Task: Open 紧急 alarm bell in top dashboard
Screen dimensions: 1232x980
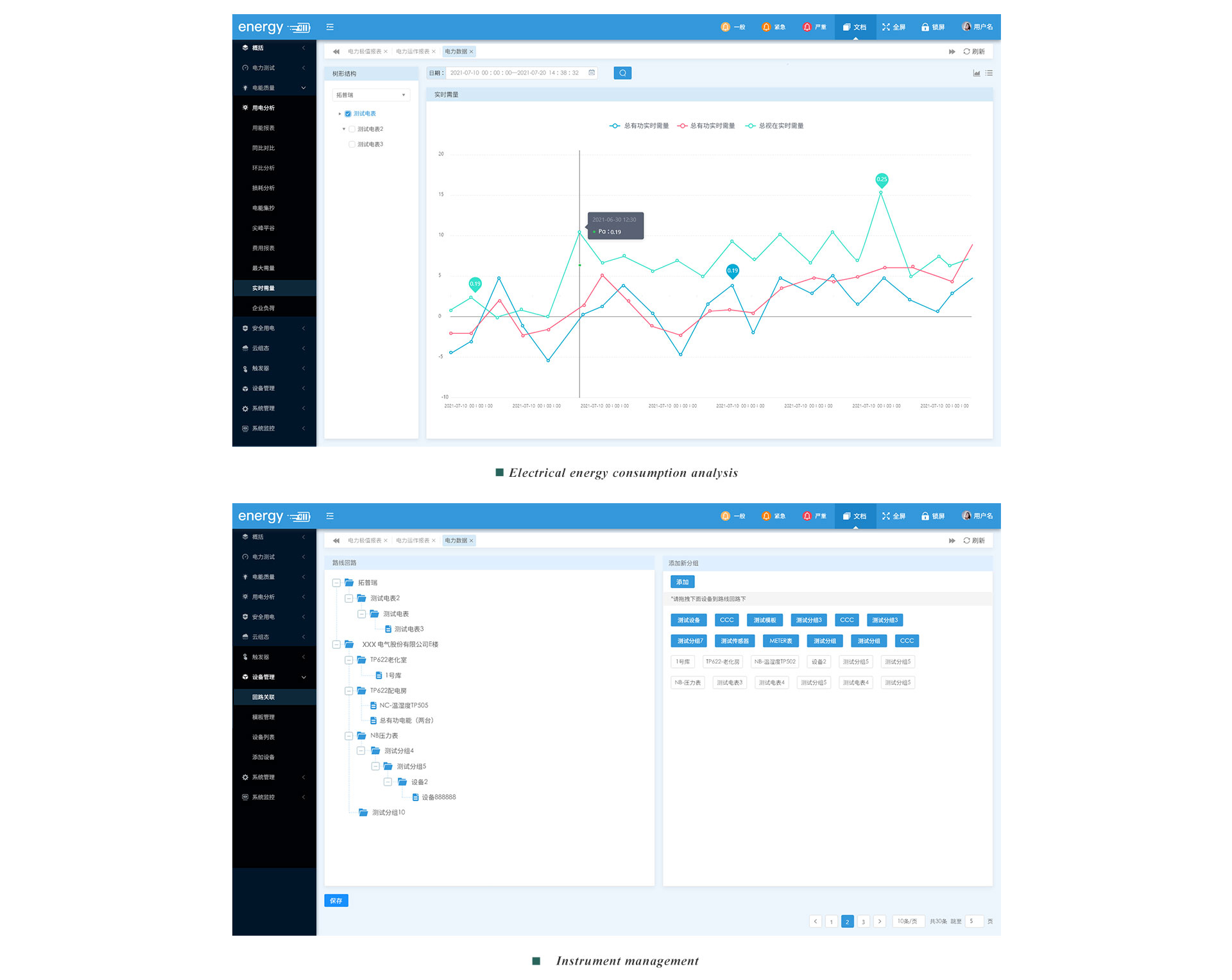Action: pos(773,27)
